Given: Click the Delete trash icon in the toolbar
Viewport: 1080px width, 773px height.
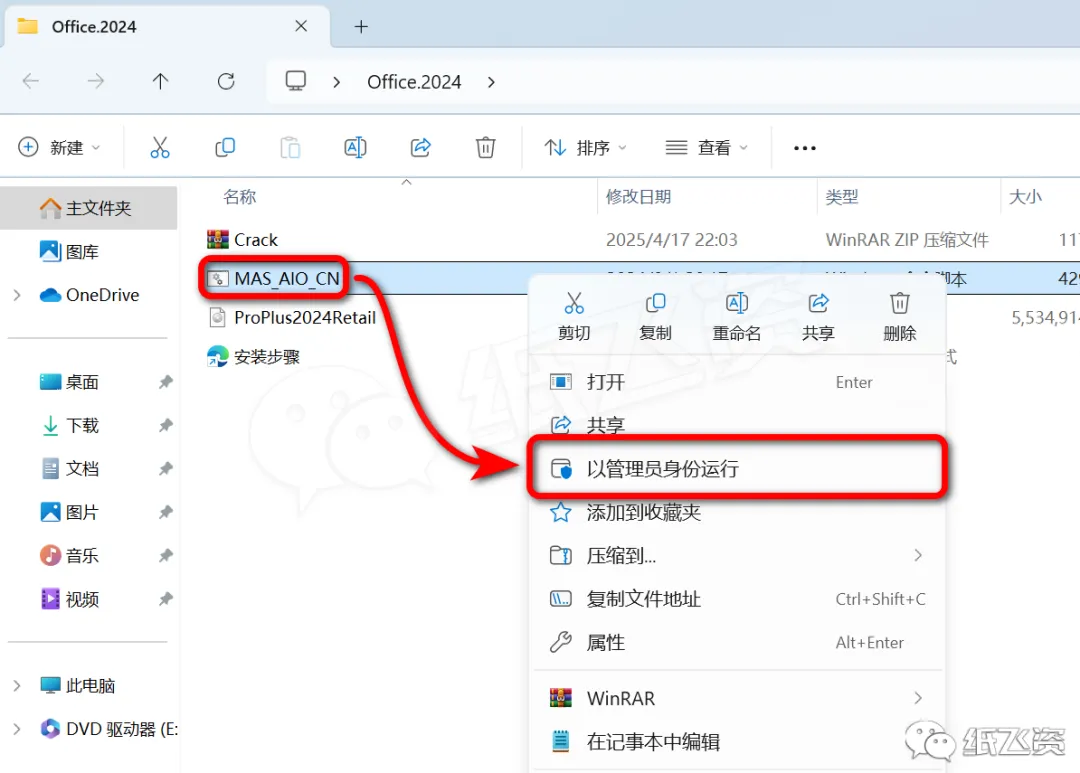Looking at the screenshot, I should click(486, 147).
